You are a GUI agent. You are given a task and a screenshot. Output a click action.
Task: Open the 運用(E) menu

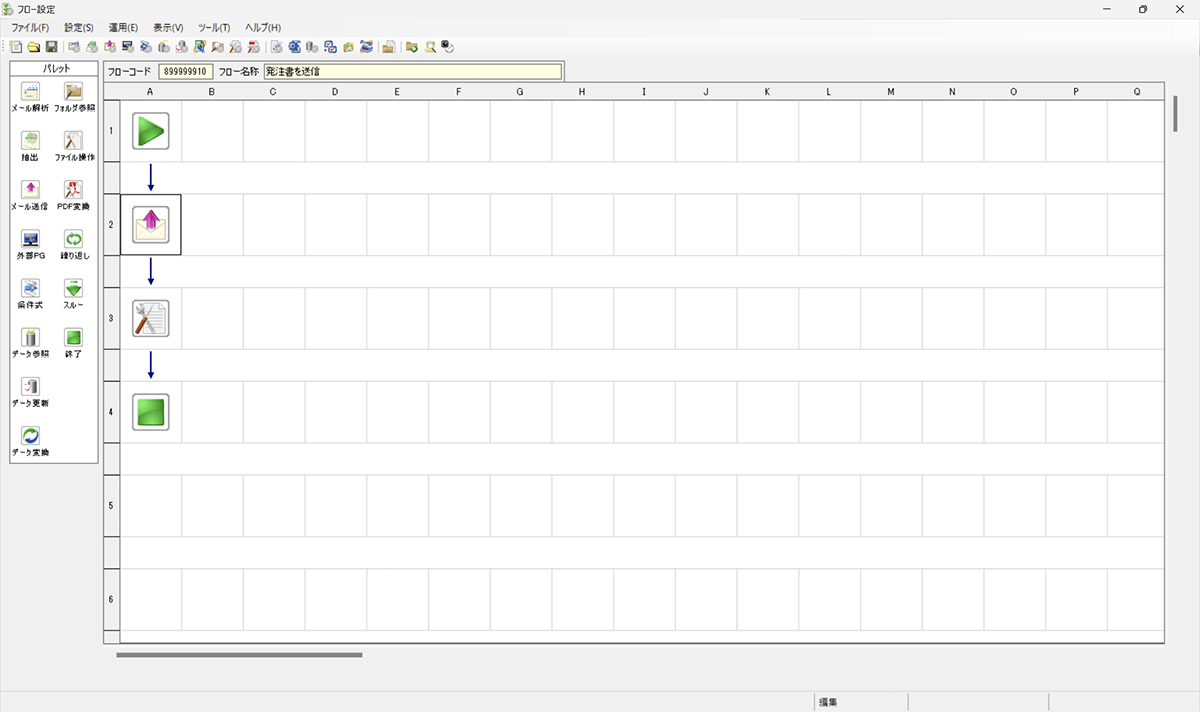(123, 27)
